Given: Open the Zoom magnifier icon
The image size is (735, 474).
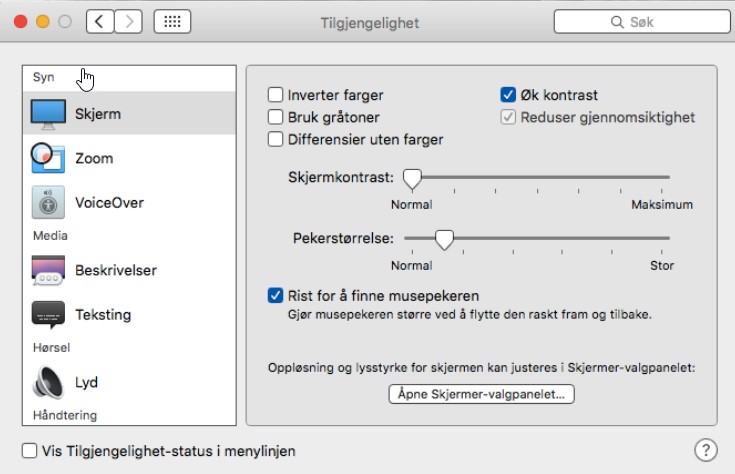Looking at the screenshot, I should [x=48, y=158].
